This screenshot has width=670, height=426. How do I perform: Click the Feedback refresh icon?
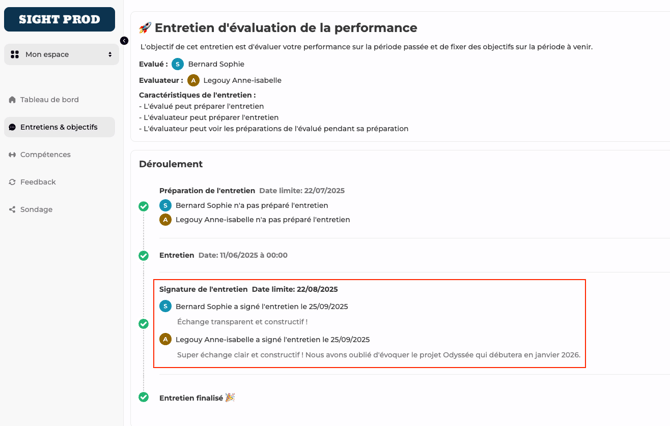(x=12, y=182)
